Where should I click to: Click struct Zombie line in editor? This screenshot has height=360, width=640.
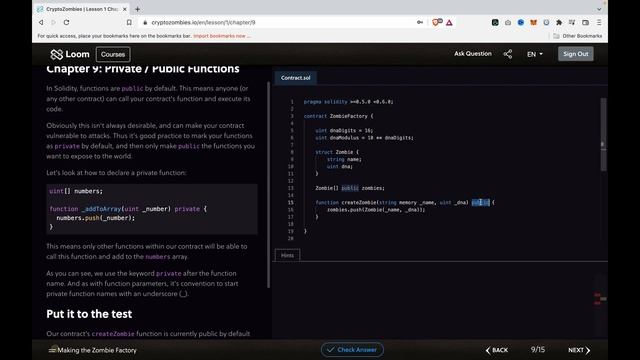point(337,152)
